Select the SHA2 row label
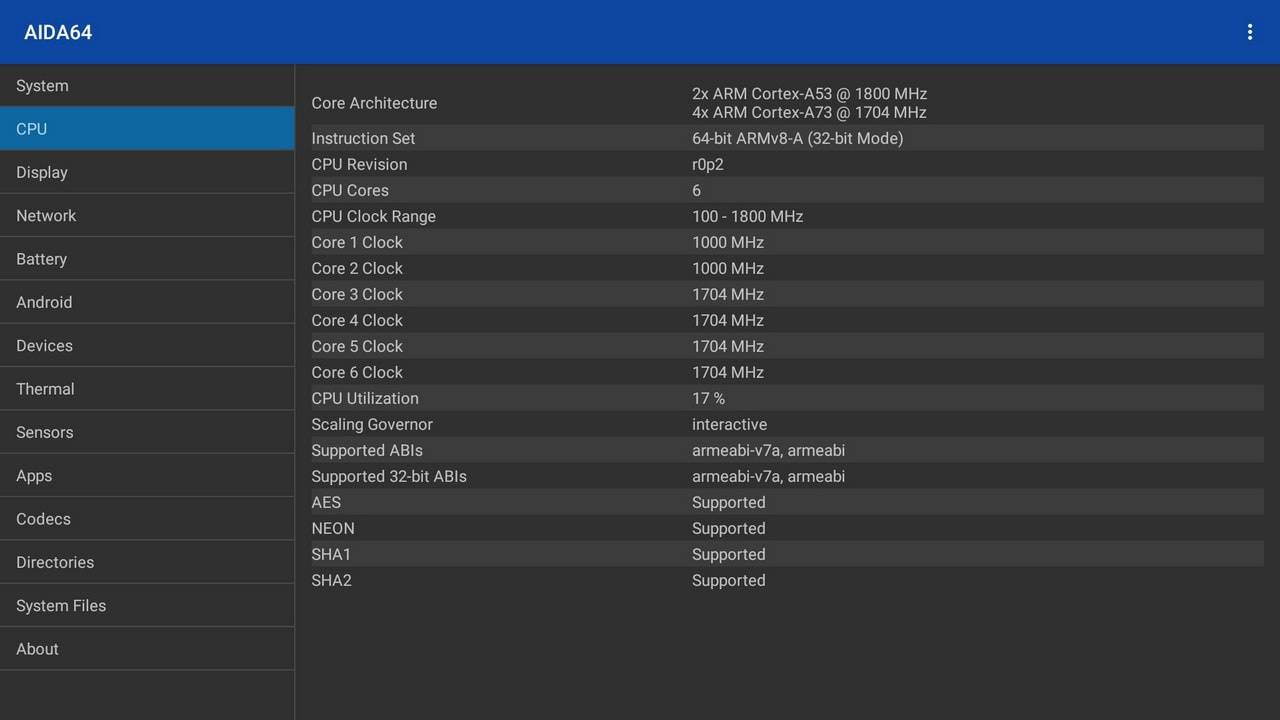The image size is (1280, 720). [331, 580]
